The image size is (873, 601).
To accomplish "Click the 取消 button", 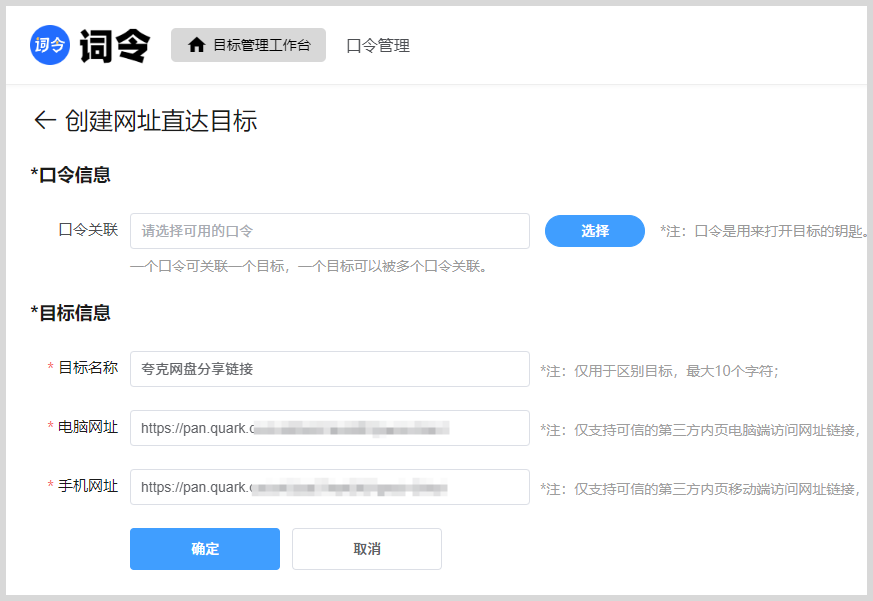I will pyautogui.click(x=367, y=549).
